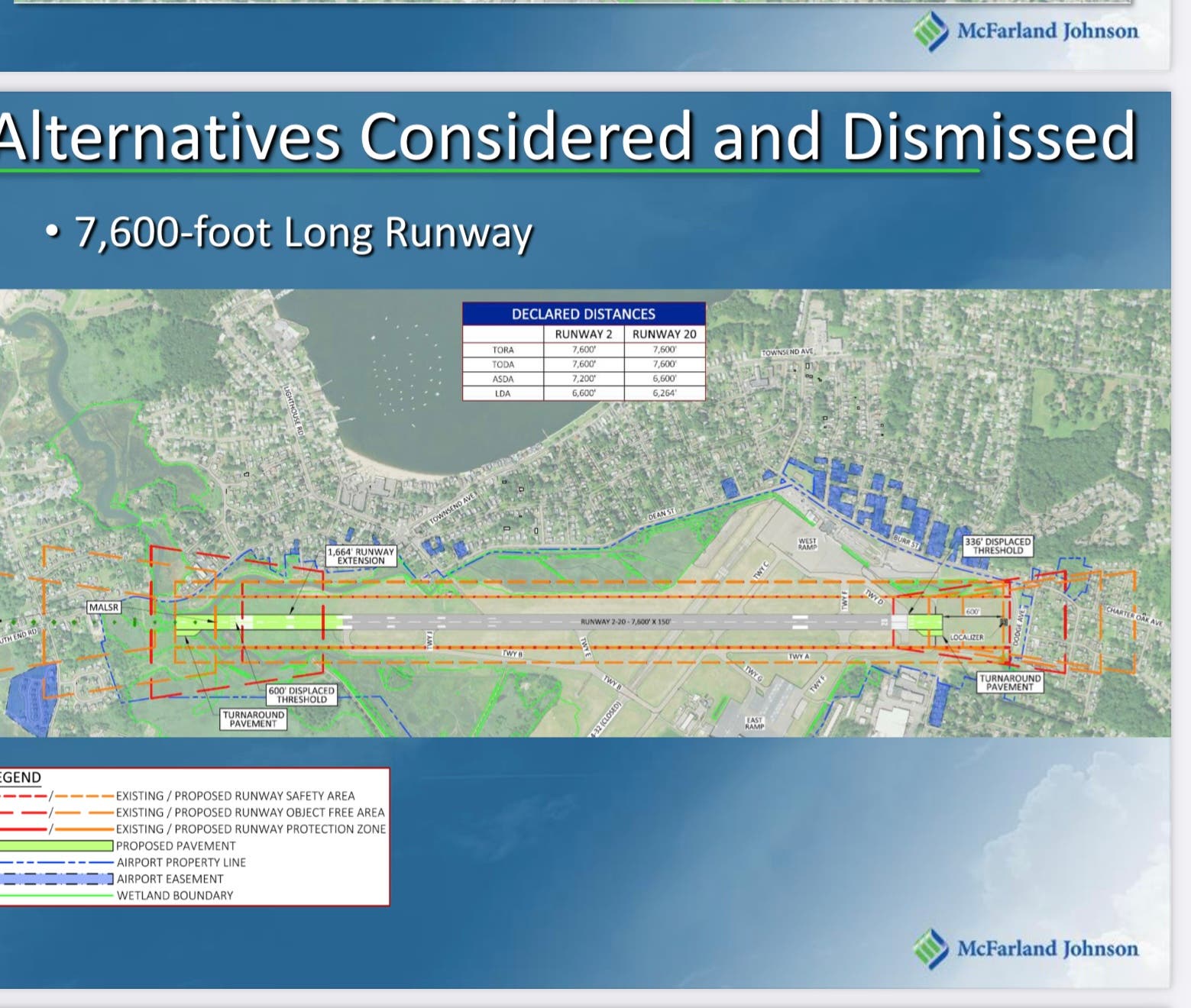Click the 7,600-foot Long Runway bullet text
The image size is (1191, 1008).
[303, 233]
